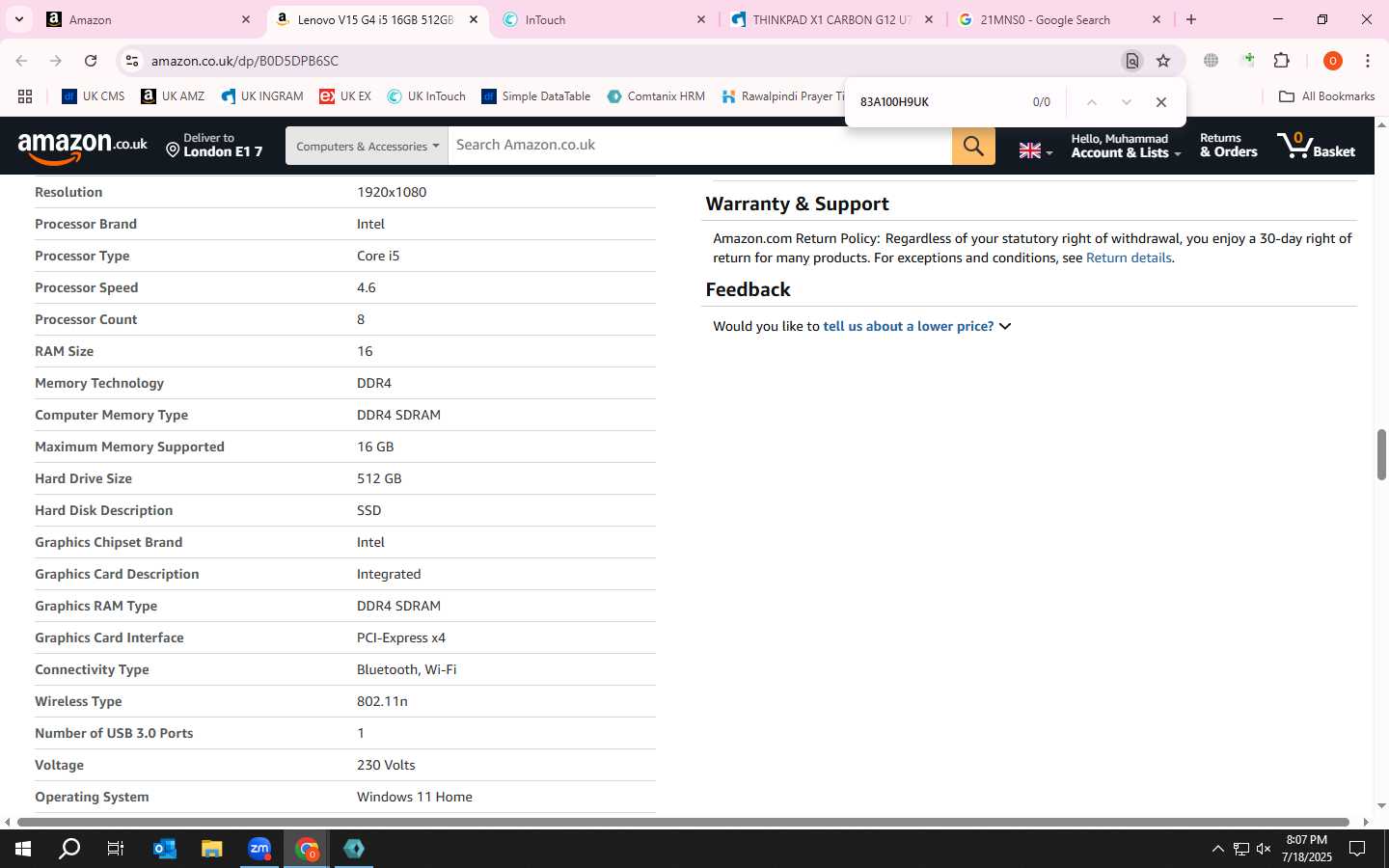Switch to the InTouch tab
The width and height of the screenshot is (1389, 868).
603,19
